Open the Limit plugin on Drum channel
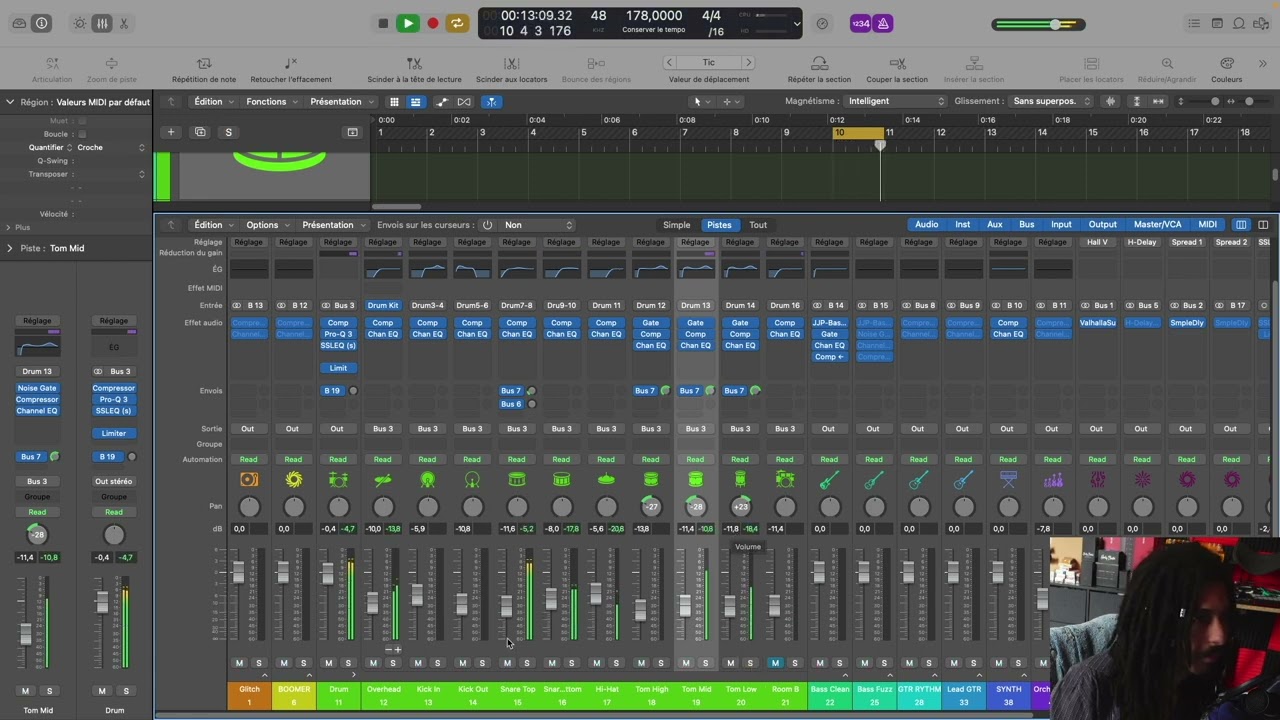 click(338, 368)
